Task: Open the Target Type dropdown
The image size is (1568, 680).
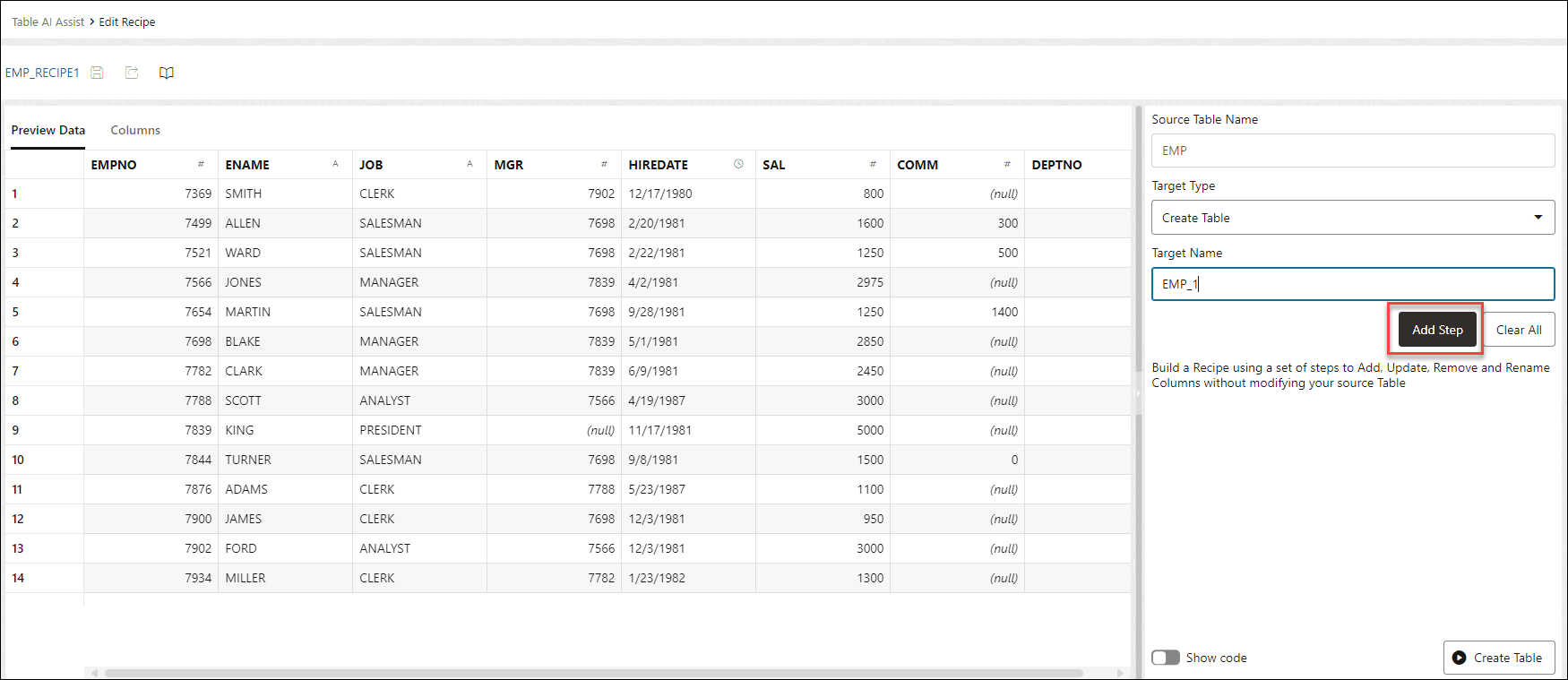Action: pyautogui.click(x=1351, y=218)
